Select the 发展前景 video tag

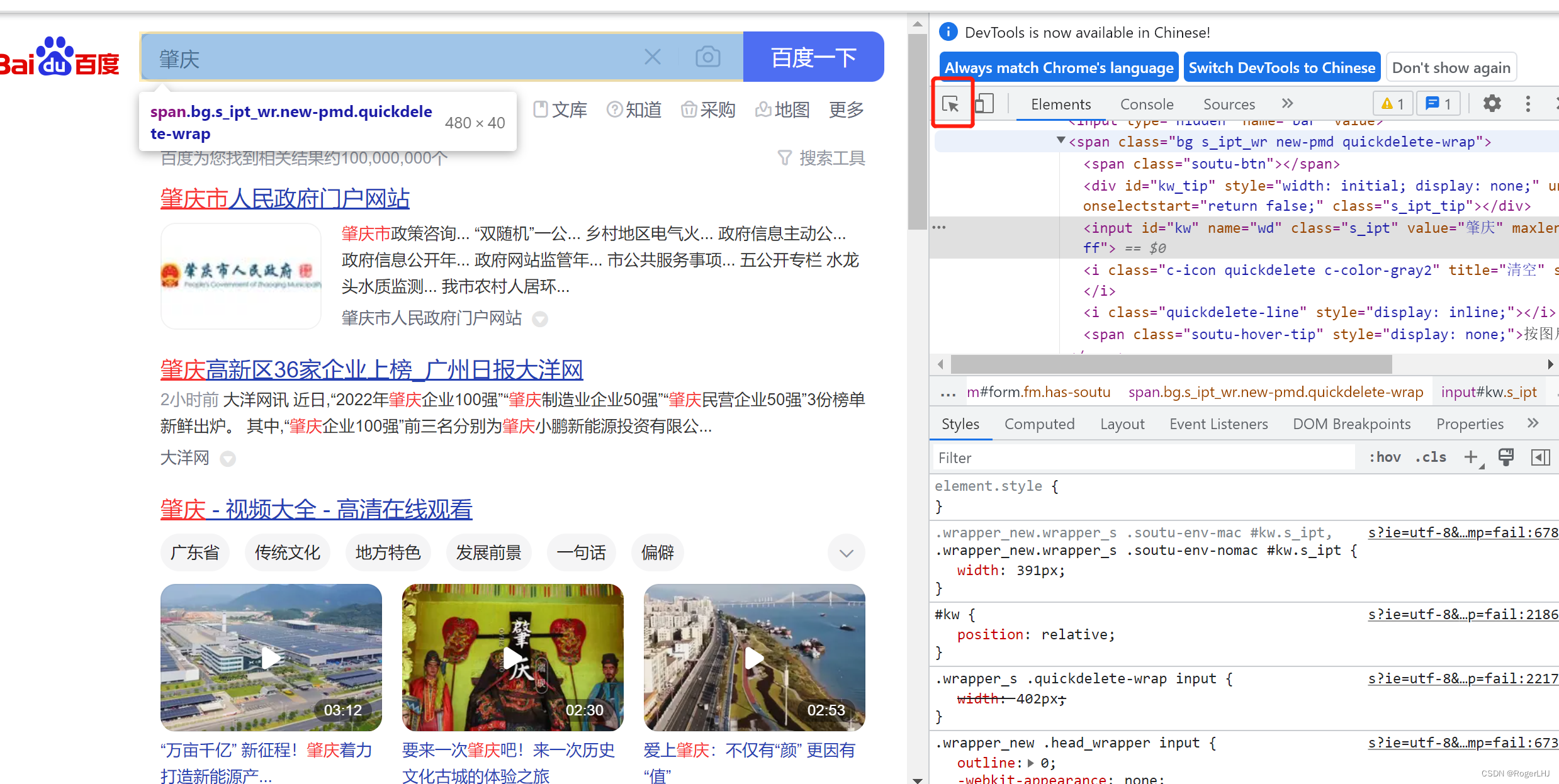[489, 552]
